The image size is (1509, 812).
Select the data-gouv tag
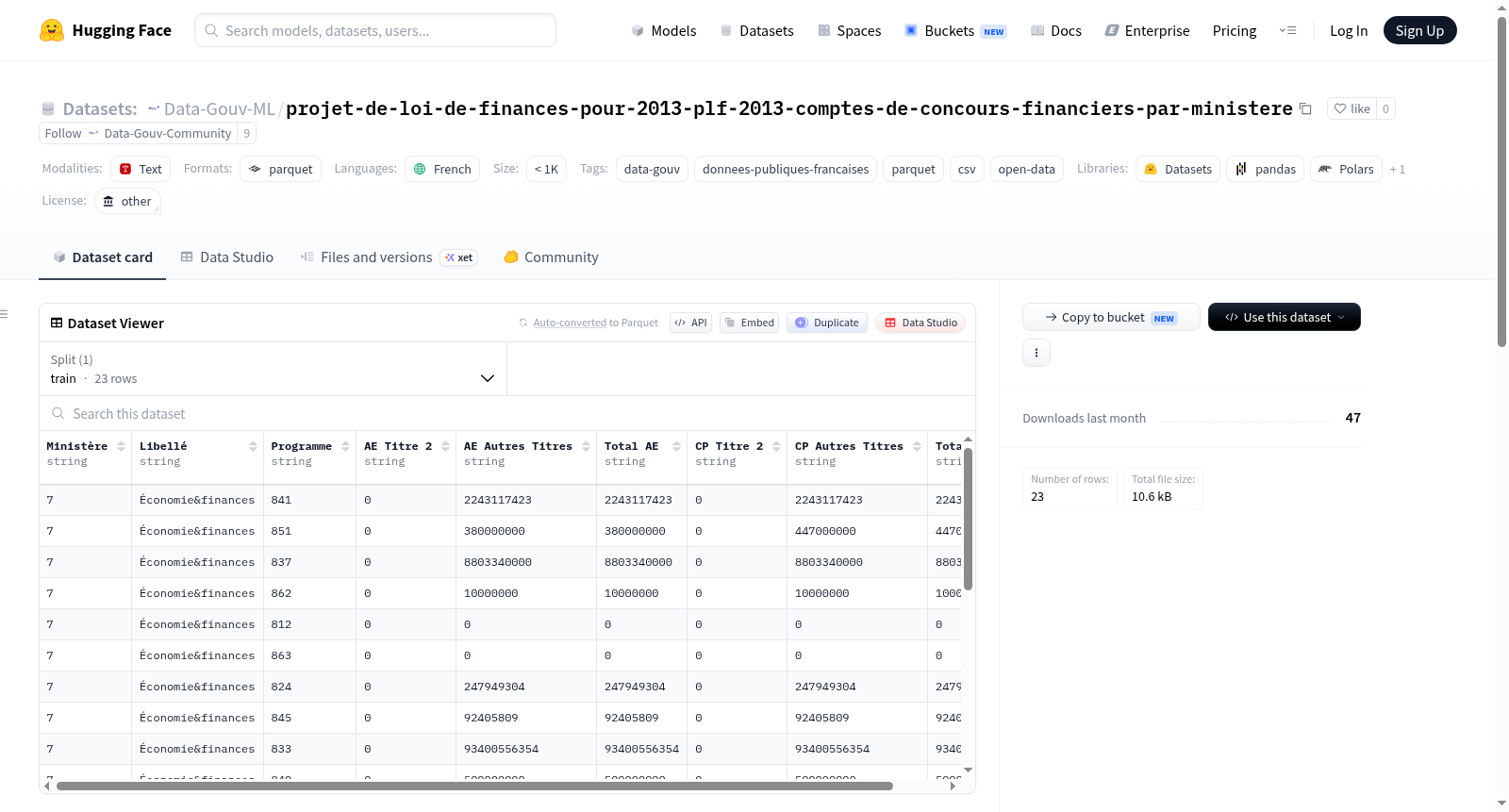tap(652, 170)
